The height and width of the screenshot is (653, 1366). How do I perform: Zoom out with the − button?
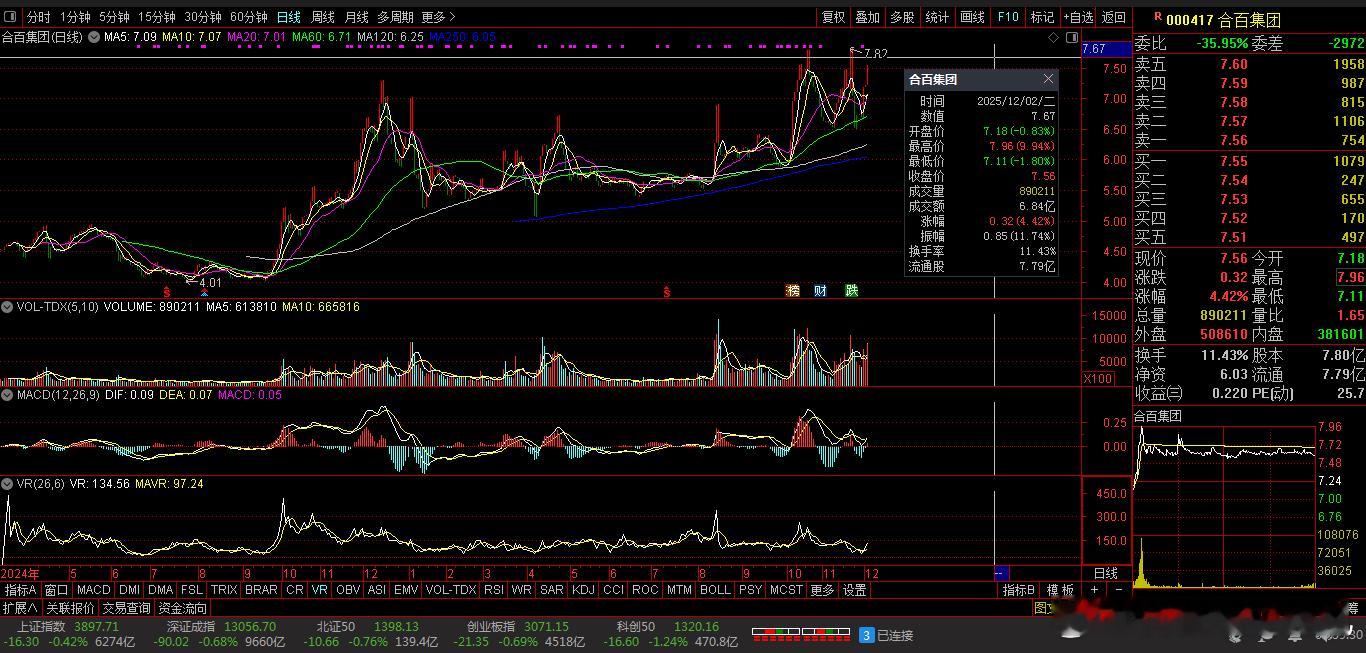tap(1119, 590)
